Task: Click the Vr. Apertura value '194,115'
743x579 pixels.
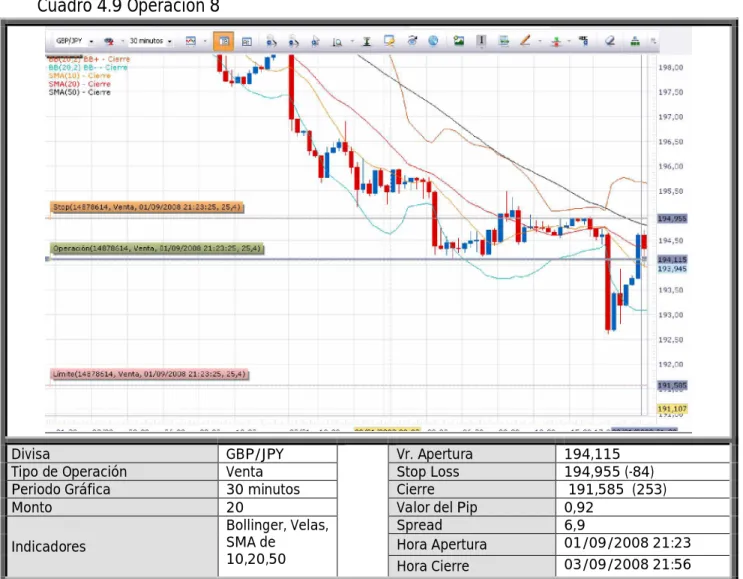Action: point(643,454)
